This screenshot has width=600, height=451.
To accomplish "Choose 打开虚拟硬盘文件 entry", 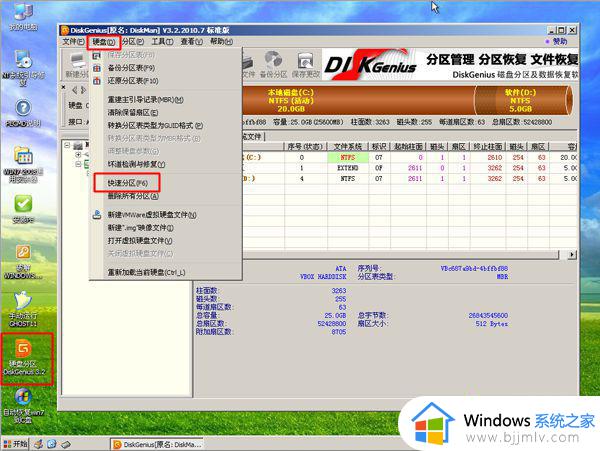I will point(140,241).
